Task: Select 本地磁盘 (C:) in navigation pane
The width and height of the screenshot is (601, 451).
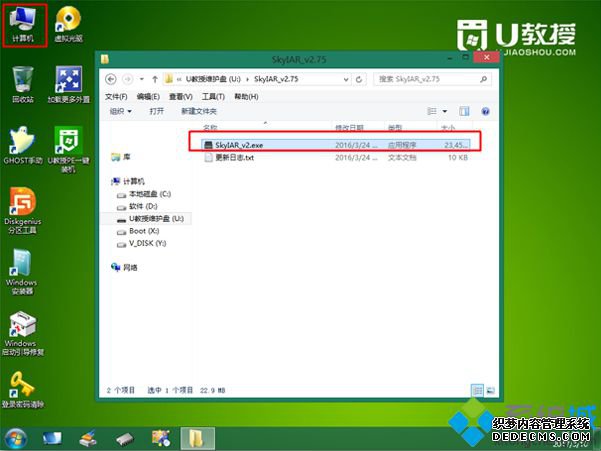Action: point(144,194)
